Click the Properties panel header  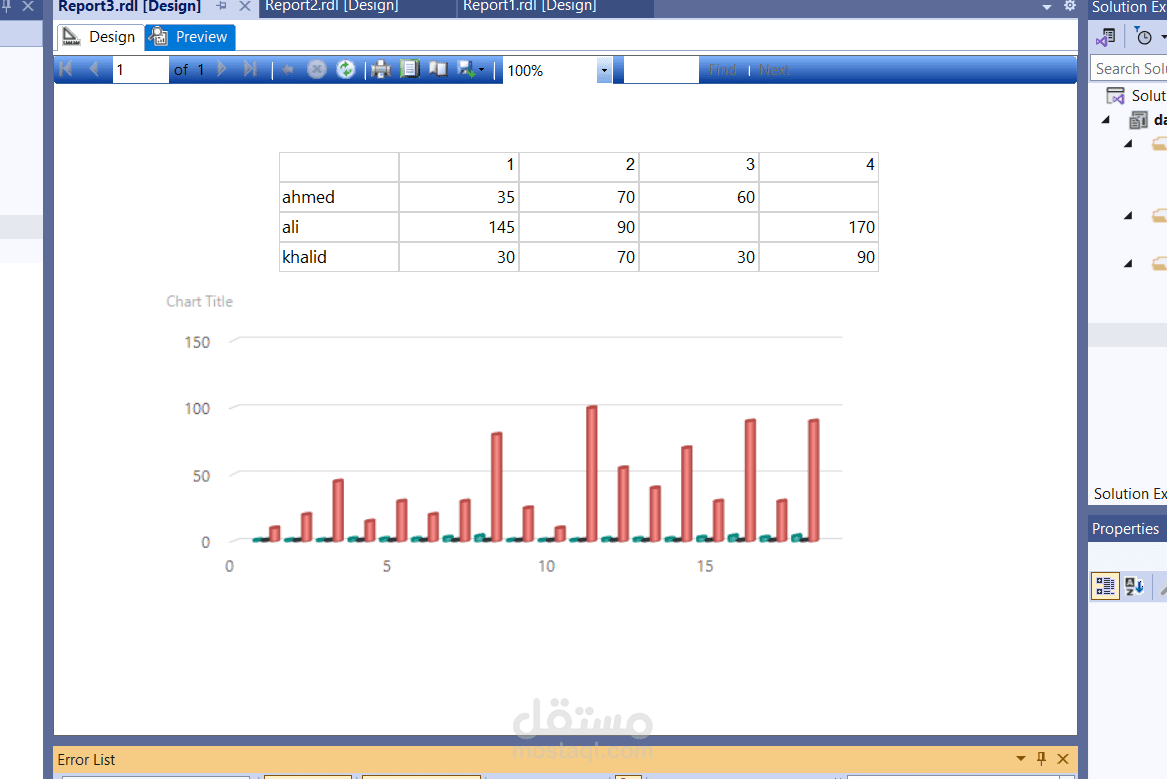click(x=1127, y=529)
